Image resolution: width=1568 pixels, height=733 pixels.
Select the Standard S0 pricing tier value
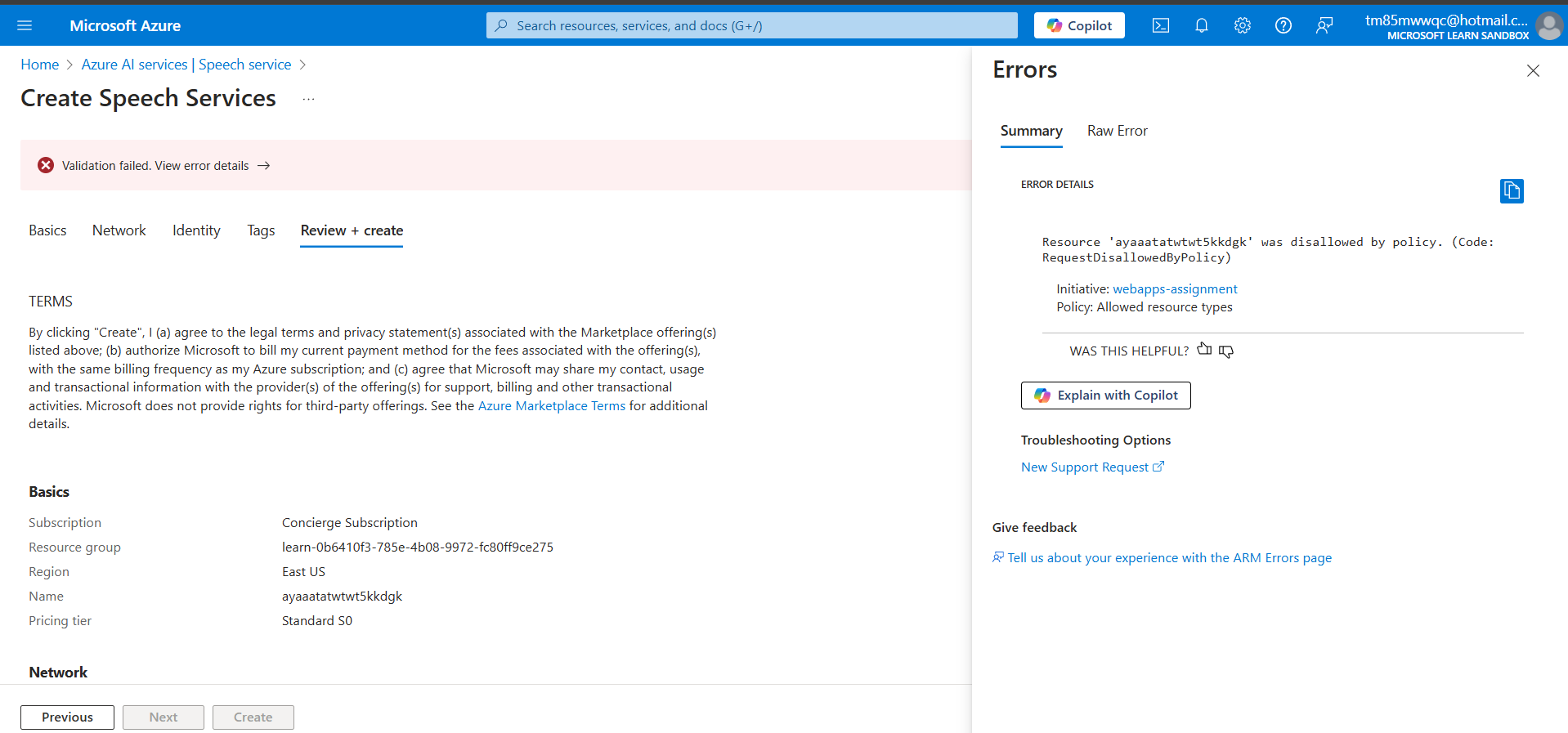(317, 620)
